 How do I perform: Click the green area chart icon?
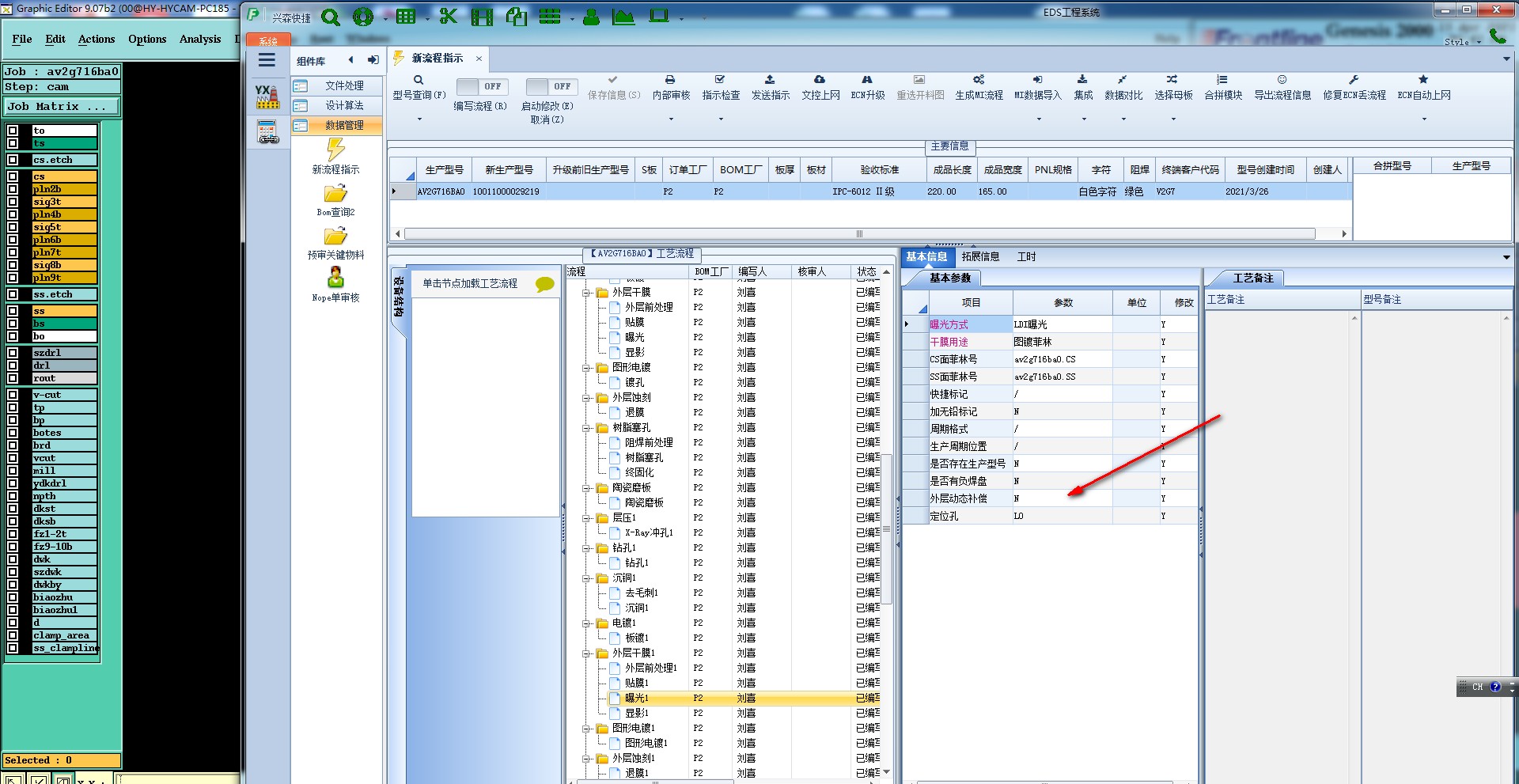click(623, 17)
